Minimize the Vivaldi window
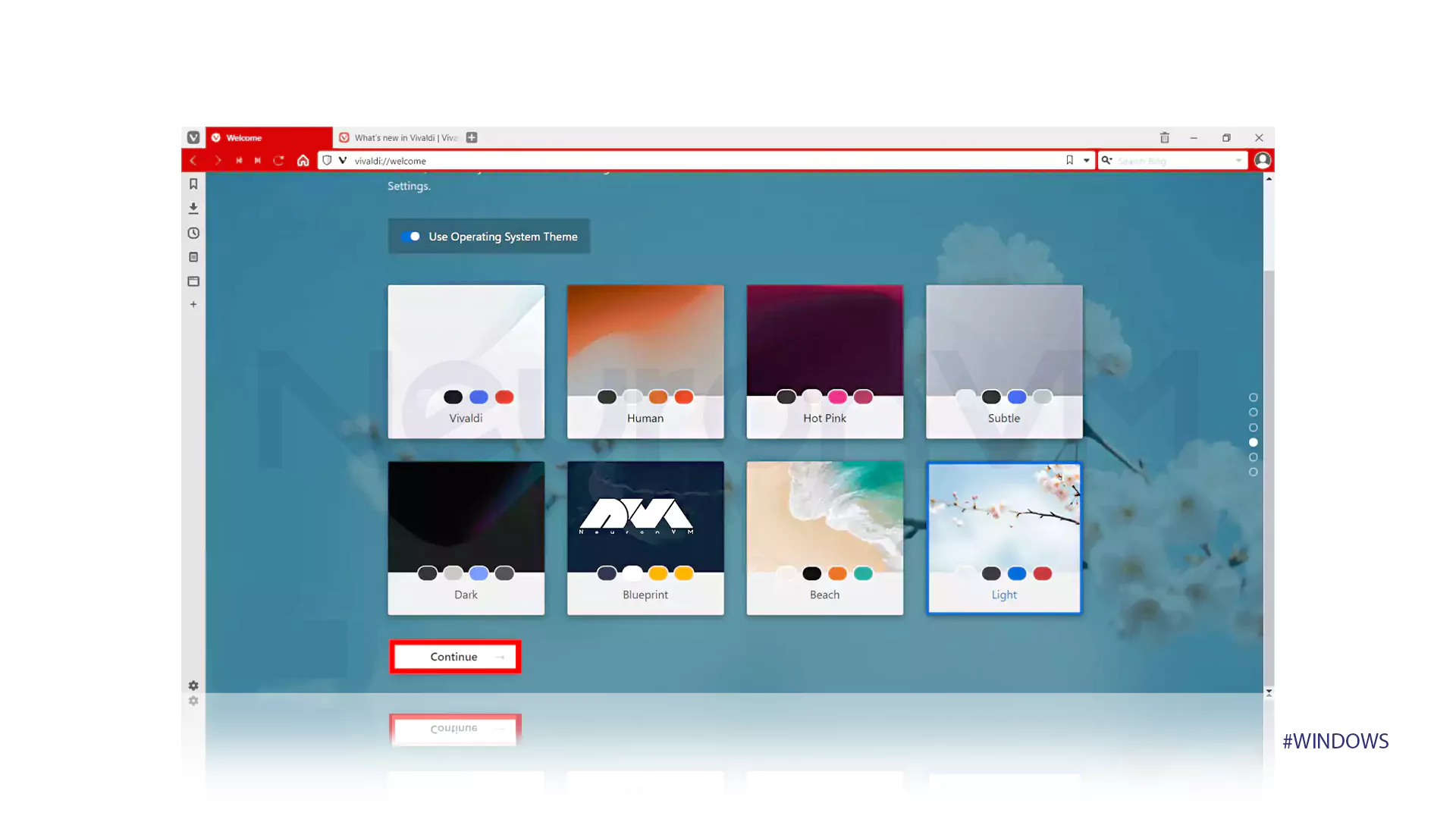Screen dimensions: 1456x819 pyautogui.click(x=1194, y=137)
